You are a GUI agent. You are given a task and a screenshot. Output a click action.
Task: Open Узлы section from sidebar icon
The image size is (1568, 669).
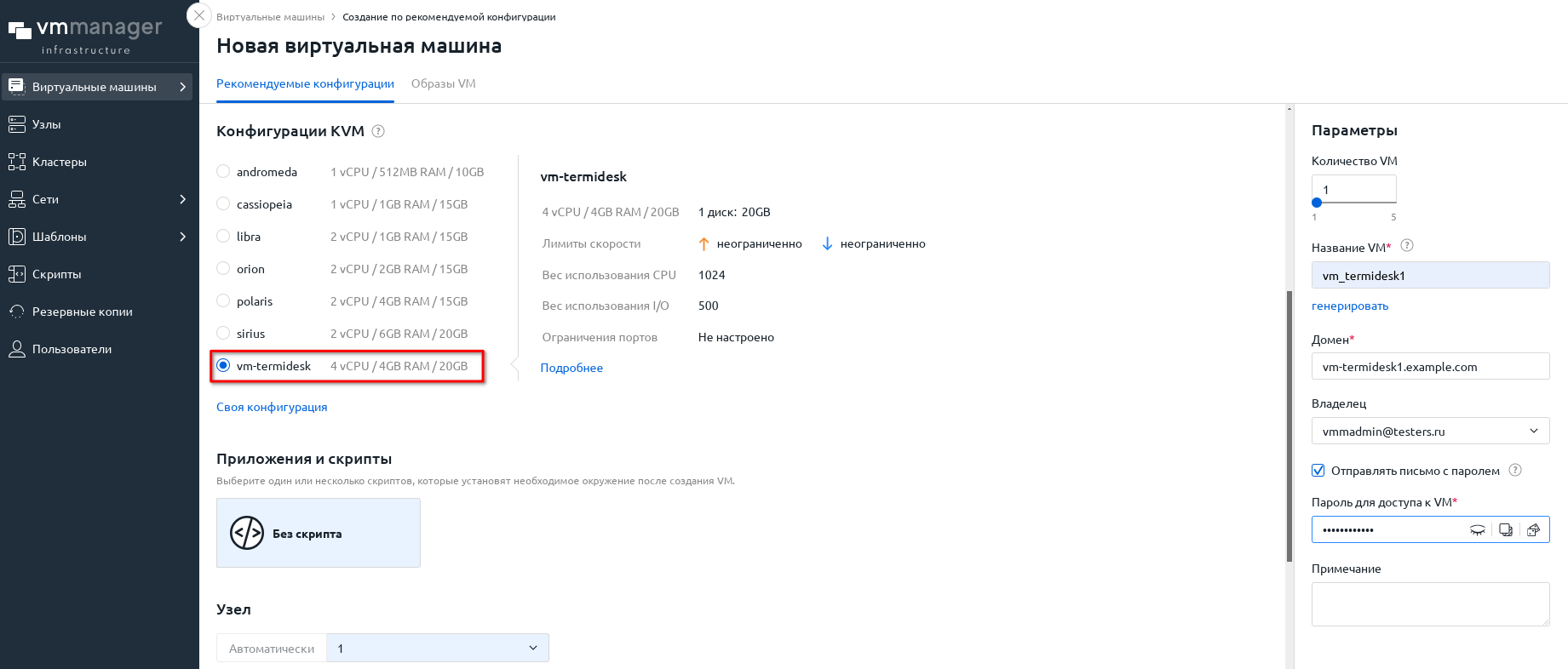pos(17,124)
